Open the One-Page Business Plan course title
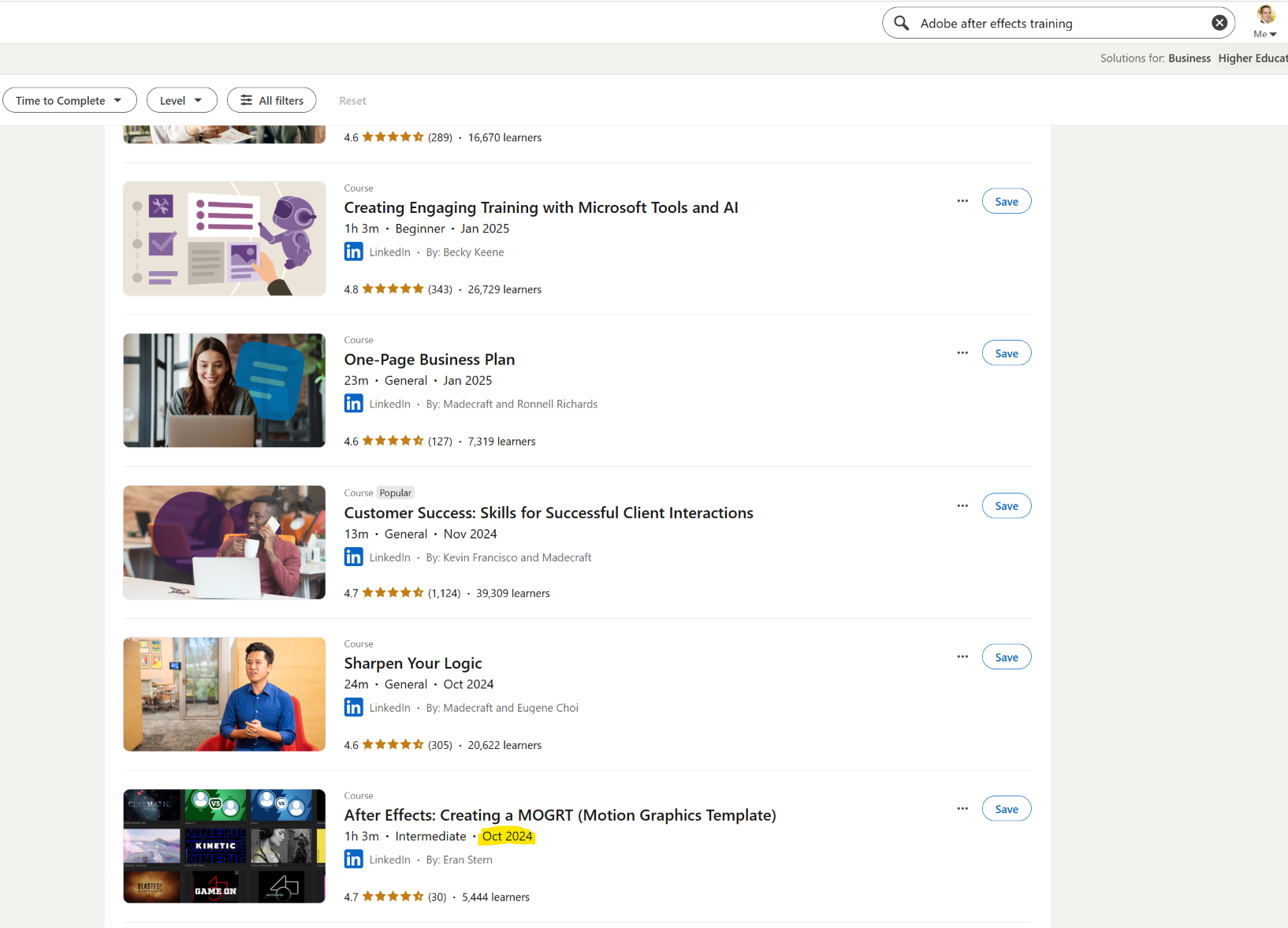The image size is (1288, 928). pyautogui.click(x=430, y=360)
